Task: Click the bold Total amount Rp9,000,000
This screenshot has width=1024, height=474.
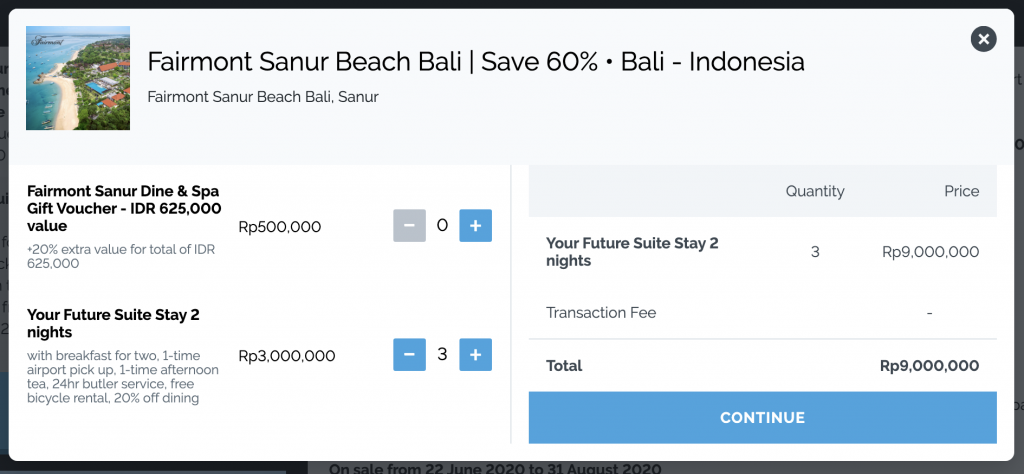Action: 930,366
